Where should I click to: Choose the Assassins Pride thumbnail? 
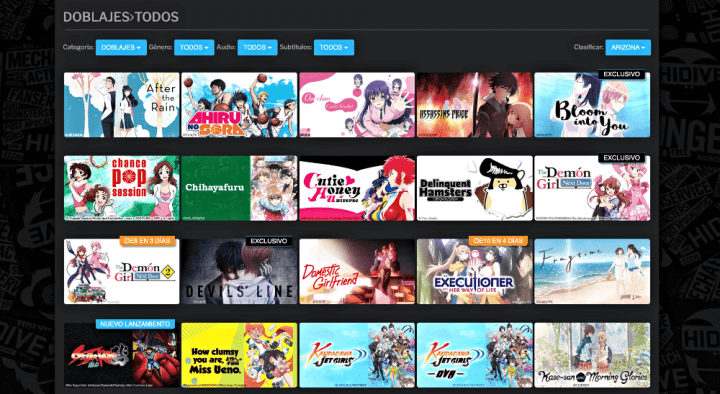(x=475, y=105)
